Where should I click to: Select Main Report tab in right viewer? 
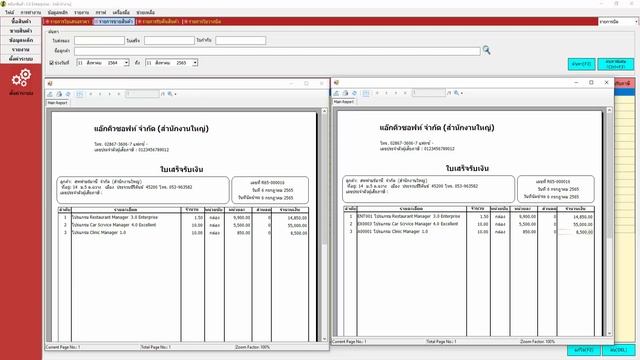(x=344, y=102)
